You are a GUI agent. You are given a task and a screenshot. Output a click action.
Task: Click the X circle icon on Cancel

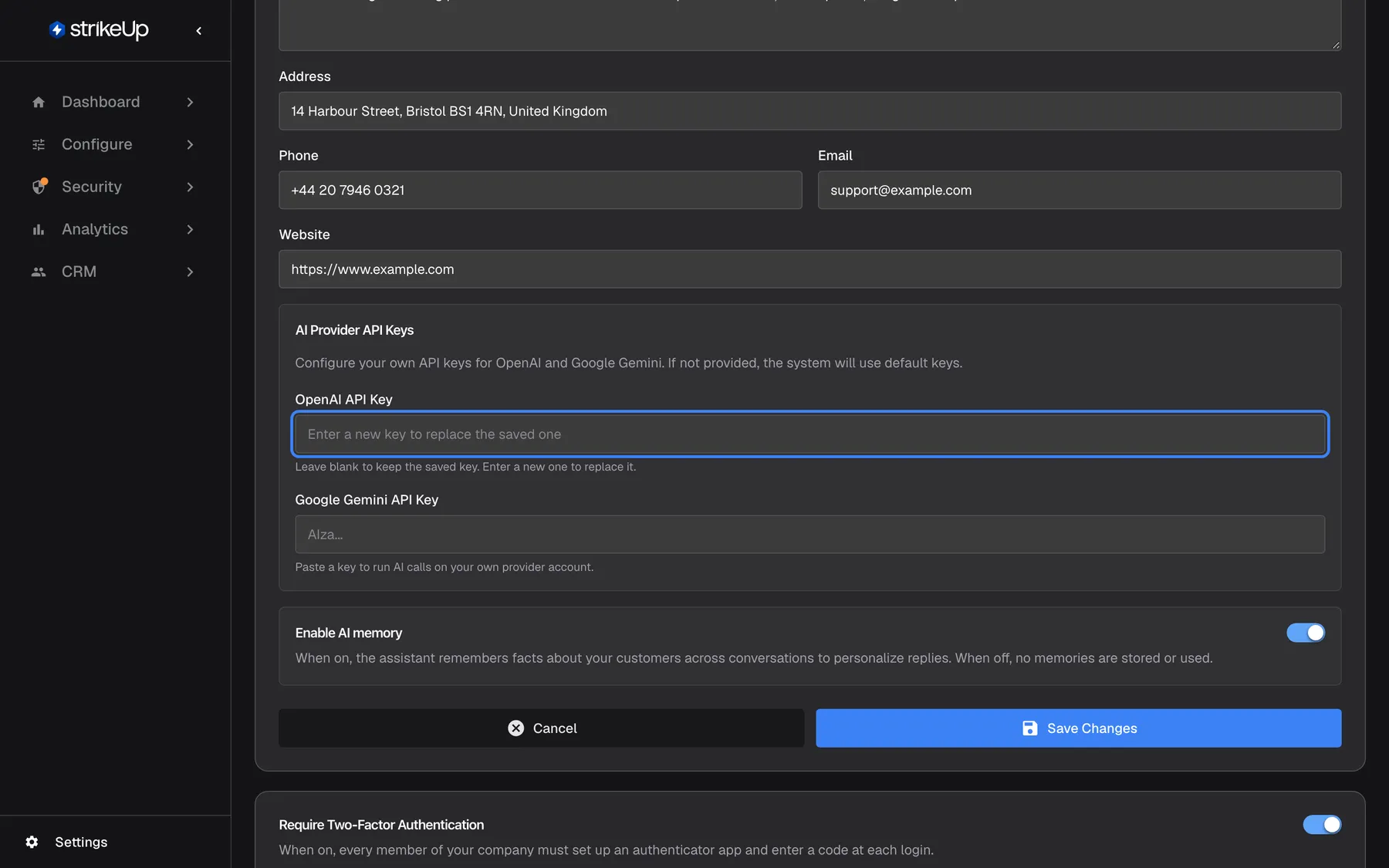click(516, 728)
